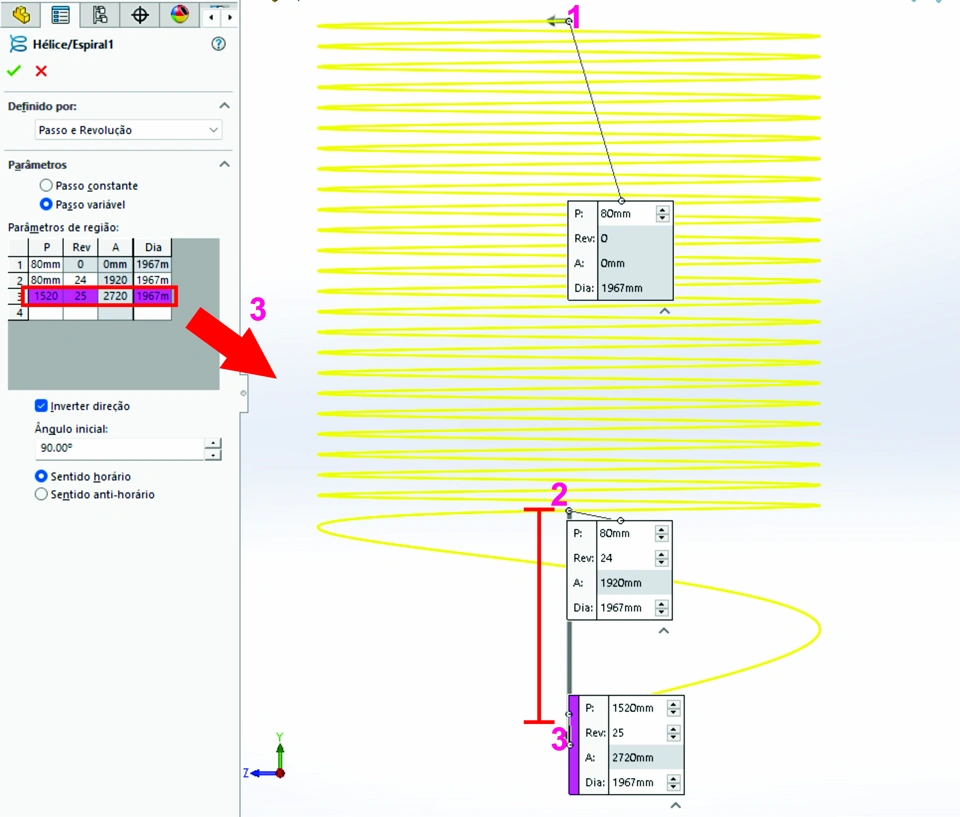Collapse the Definido por section
This screenshot has height=817, width=960.
coord(225,106)
